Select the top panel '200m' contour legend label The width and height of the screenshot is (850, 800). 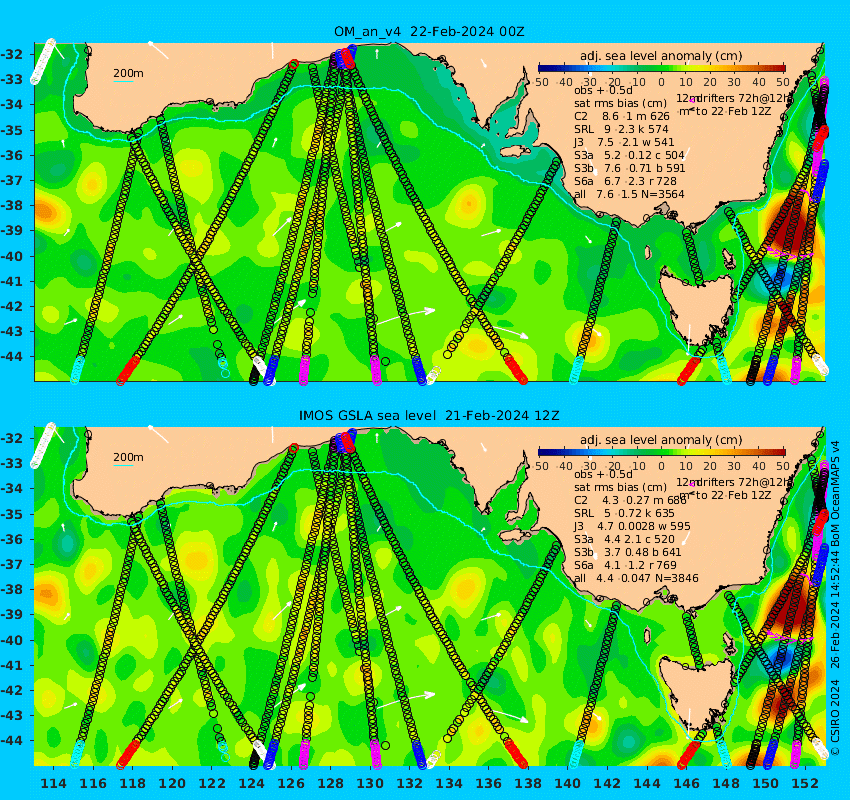(x=128, y=73)
